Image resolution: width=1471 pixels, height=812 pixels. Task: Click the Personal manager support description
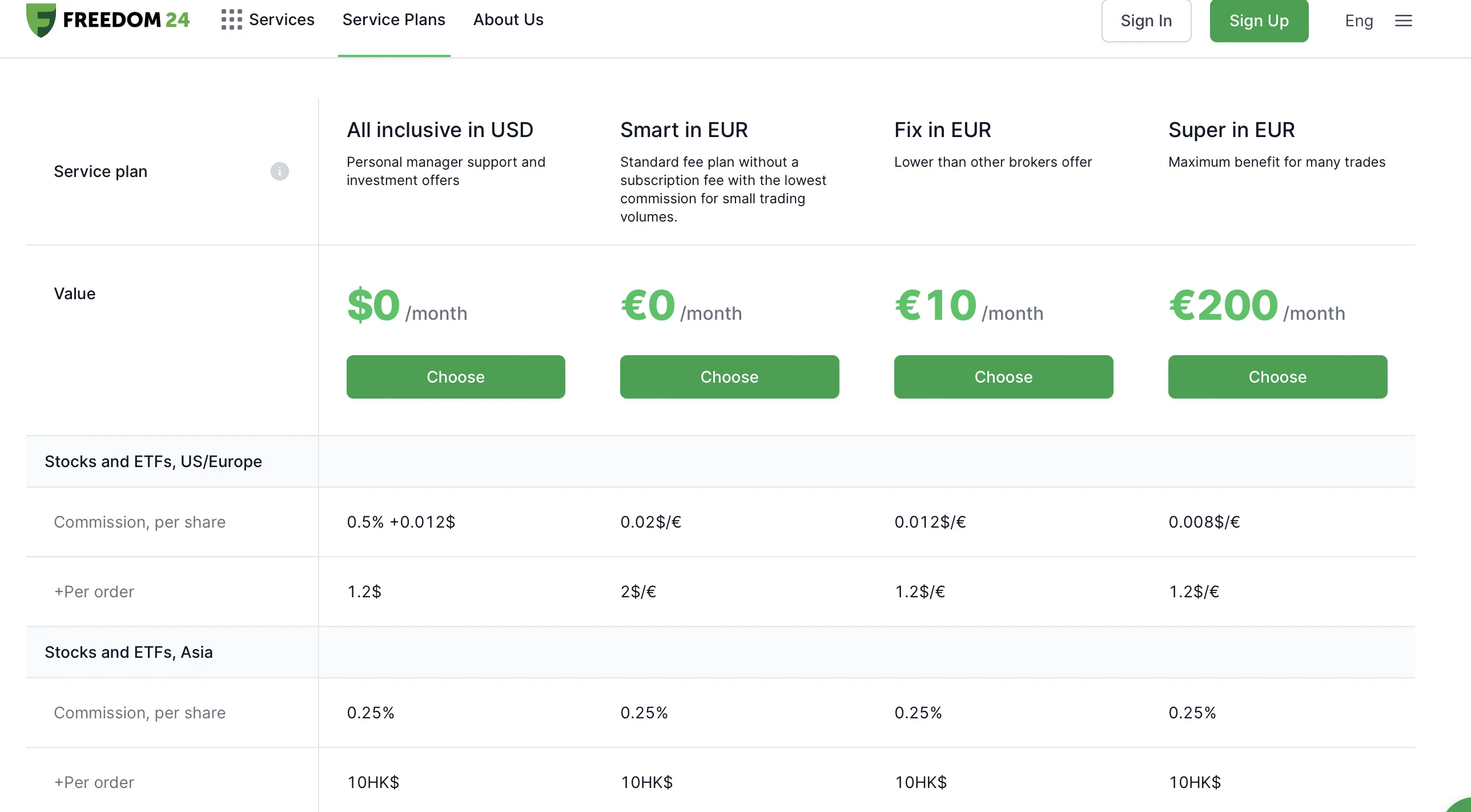click(x=446, y=171)
